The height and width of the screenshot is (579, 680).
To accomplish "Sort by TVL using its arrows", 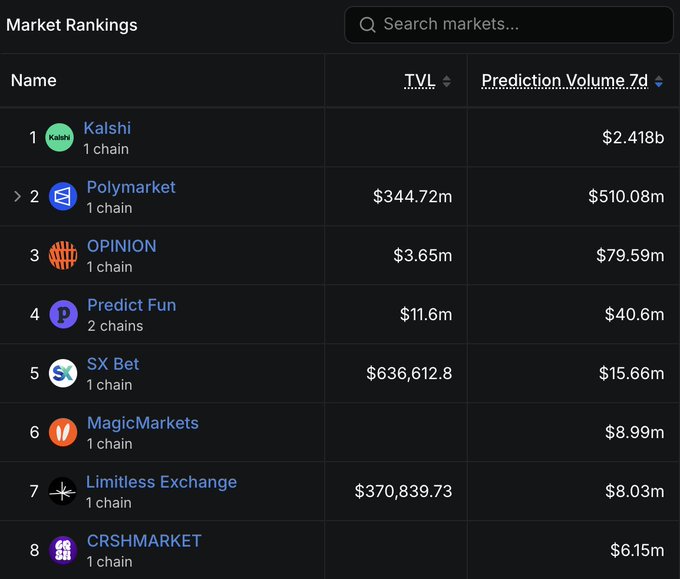I will click(446, 81).
